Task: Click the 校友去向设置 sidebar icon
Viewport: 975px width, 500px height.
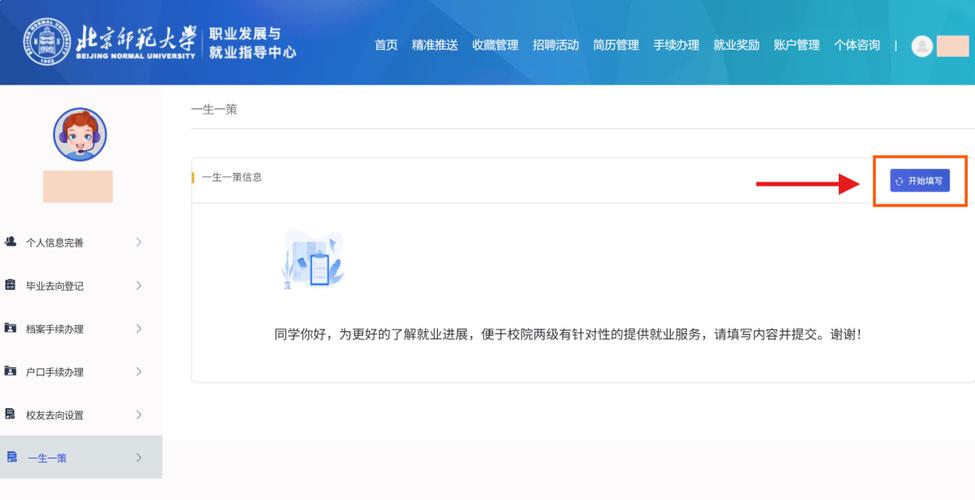Action: (x=10, y=414)
